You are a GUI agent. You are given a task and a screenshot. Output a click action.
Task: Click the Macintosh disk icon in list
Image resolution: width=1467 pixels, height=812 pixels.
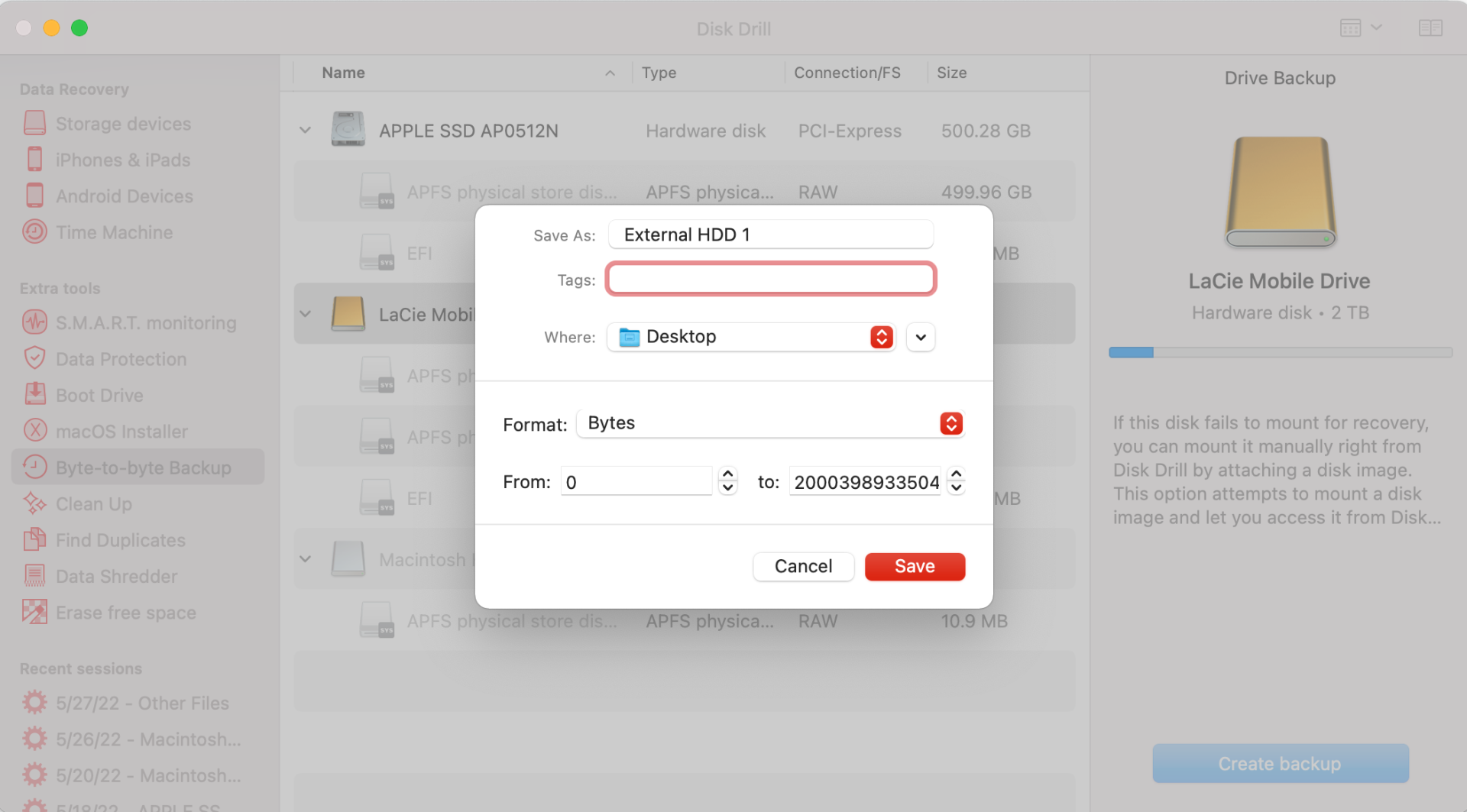[x=348, y=559]
